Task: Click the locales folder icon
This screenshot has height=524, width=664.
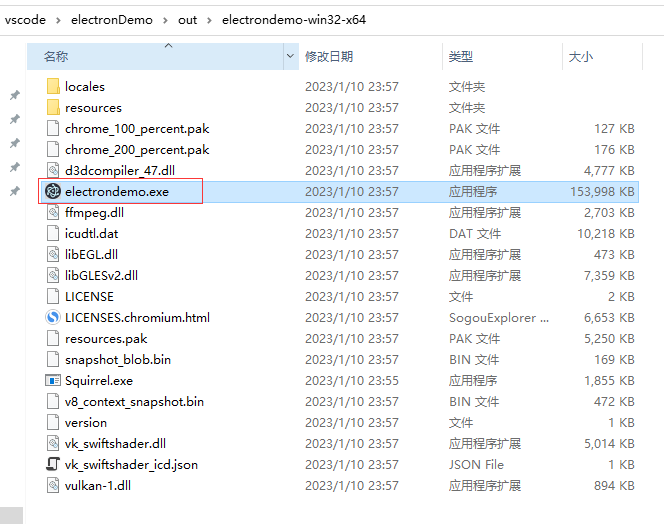Action: pyautogui.click(x=54, y=87)
